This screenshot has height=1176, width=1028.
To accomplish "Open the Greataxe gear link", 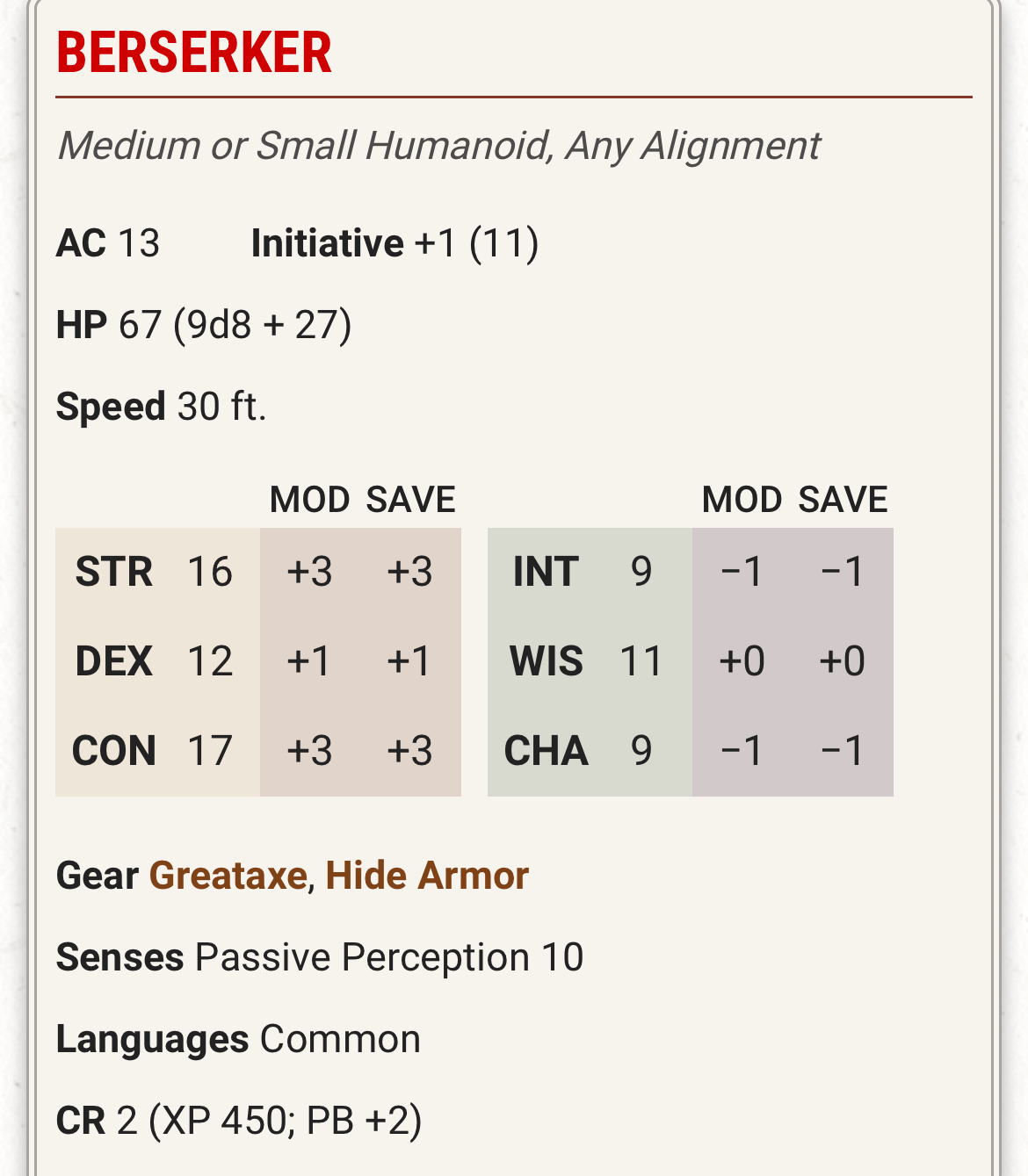I will click(x=228, y=876).
